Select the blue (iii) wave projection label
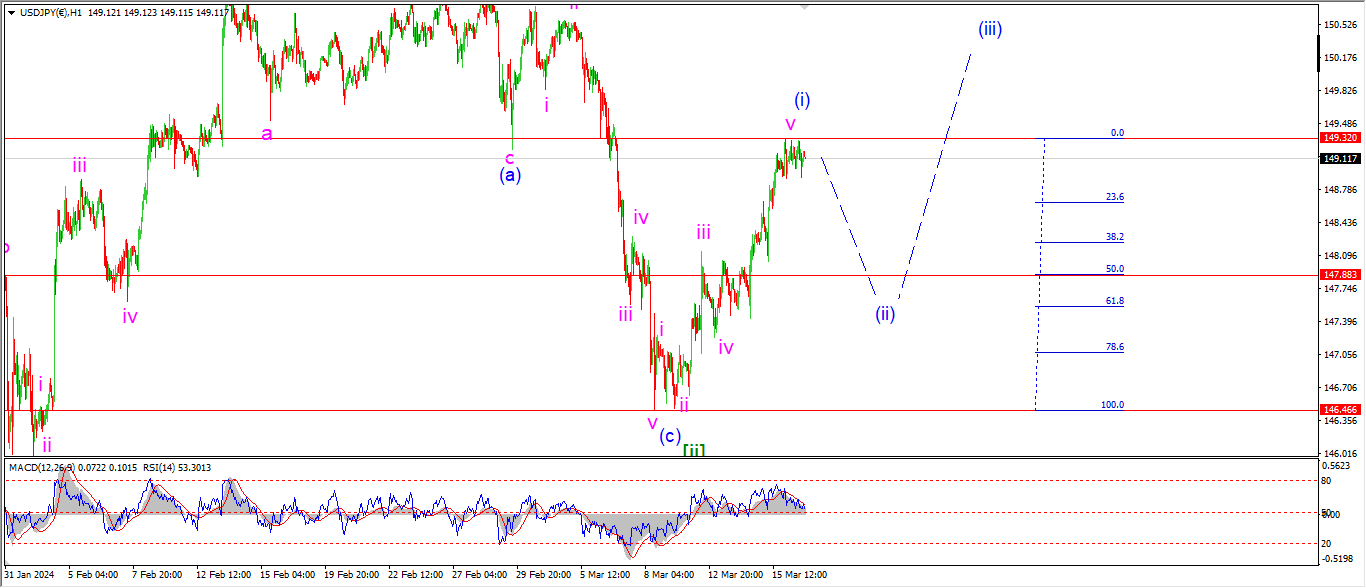Viewport: 1366px width, 588px height. pyautogui.click(x=990, y=29)
